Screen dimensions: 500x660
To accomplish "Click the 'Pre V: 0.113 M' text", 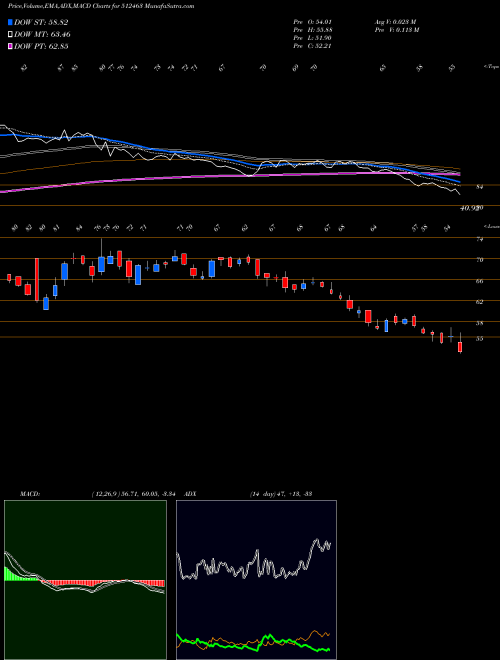I will (x=397, y=30).
